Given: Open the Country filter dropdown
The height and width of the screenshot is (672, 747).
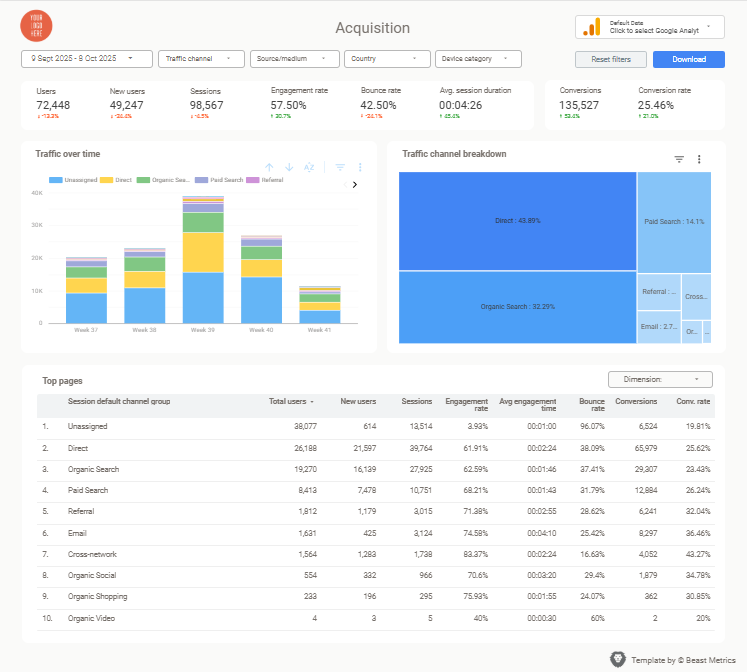Looking at the screenshot, I should [x=387, y=59].
